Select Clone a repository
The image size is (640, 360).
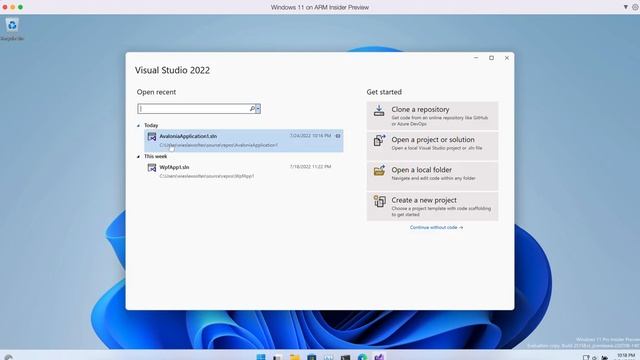click(432, 116)
